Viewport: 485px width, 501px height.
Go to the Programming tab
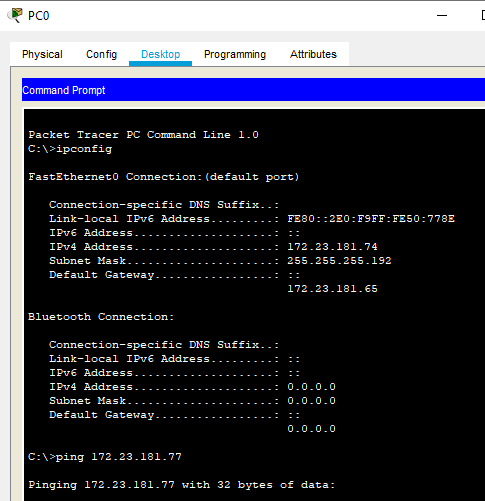tap(235, 54)
